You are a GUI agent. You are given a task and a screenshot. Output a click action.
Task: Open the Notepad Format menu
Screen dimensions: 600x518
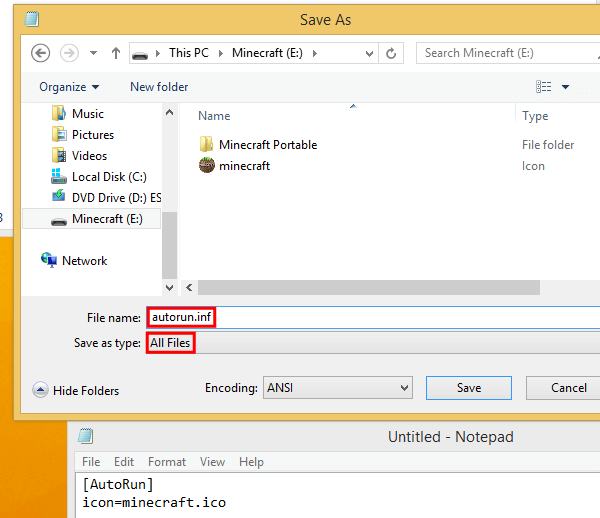pos(167,462)
